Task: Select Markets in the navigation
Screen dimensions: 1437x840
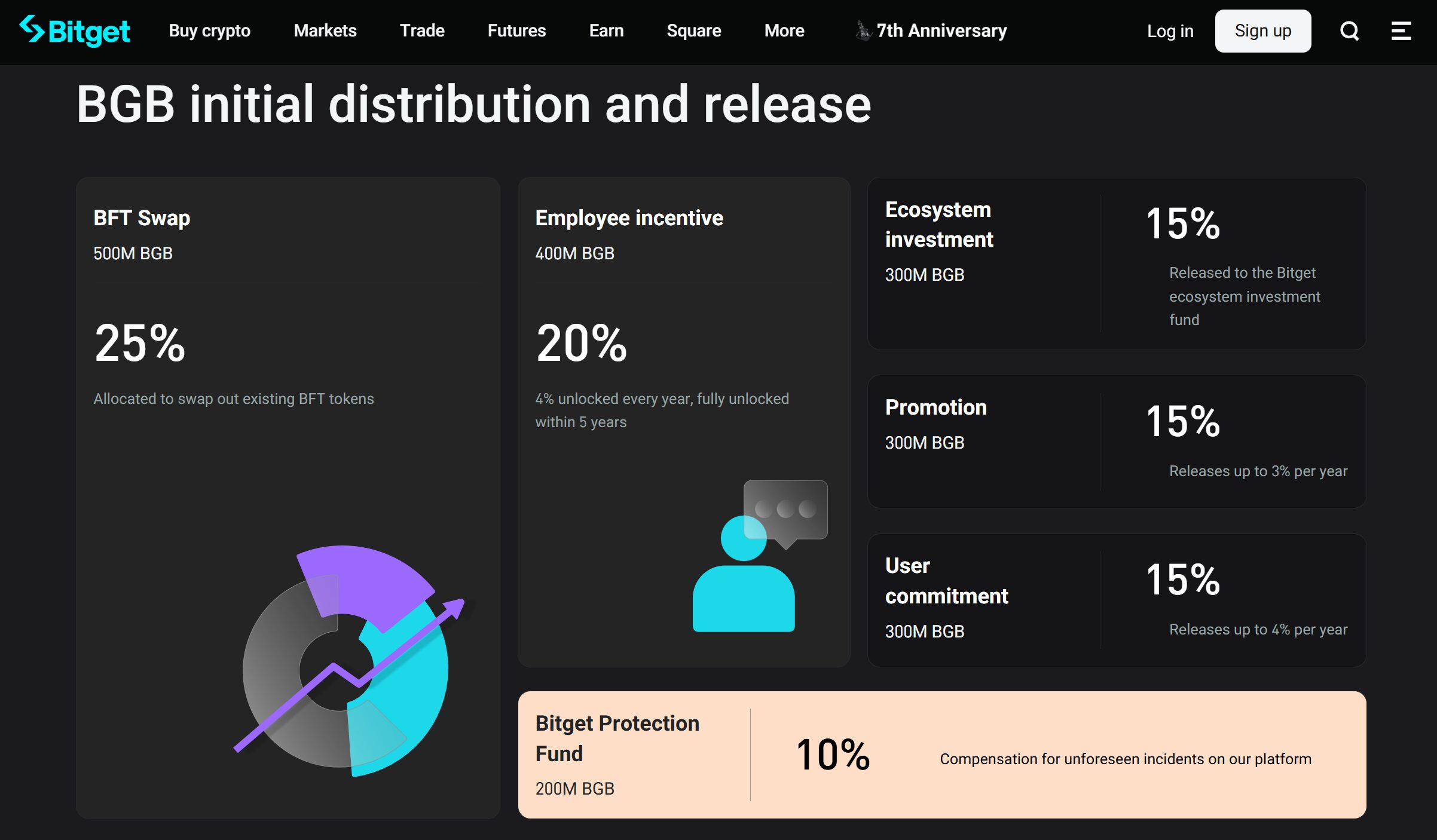Action: 324,30
